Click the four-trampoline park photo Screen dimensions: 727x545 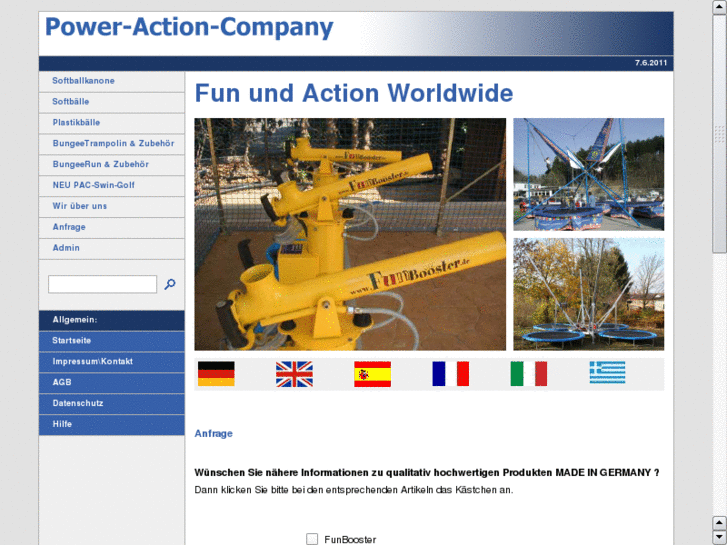(x=588, y=294)
